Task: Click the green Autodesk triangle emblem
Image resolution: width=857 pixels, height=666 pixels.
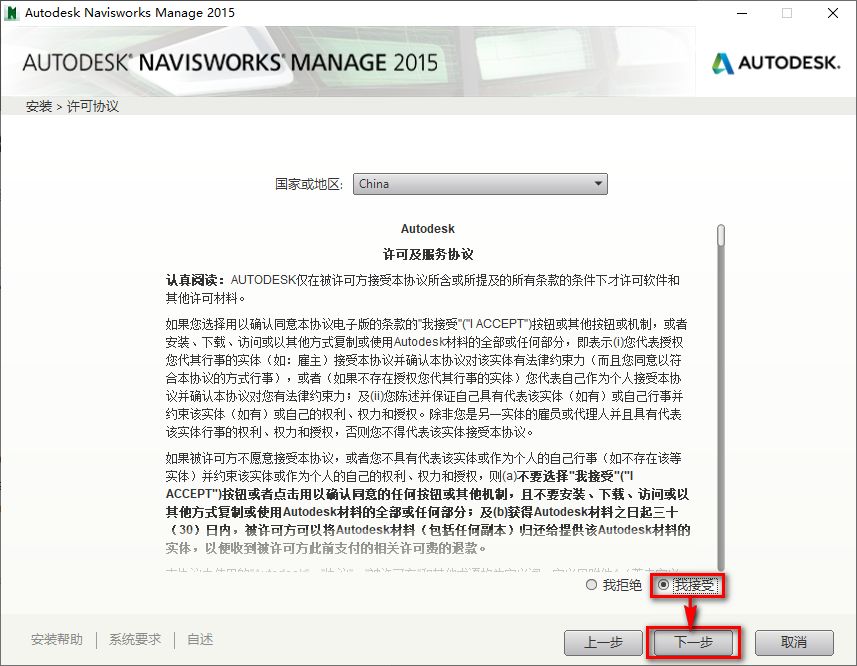Action: click(x=722, y=61)
